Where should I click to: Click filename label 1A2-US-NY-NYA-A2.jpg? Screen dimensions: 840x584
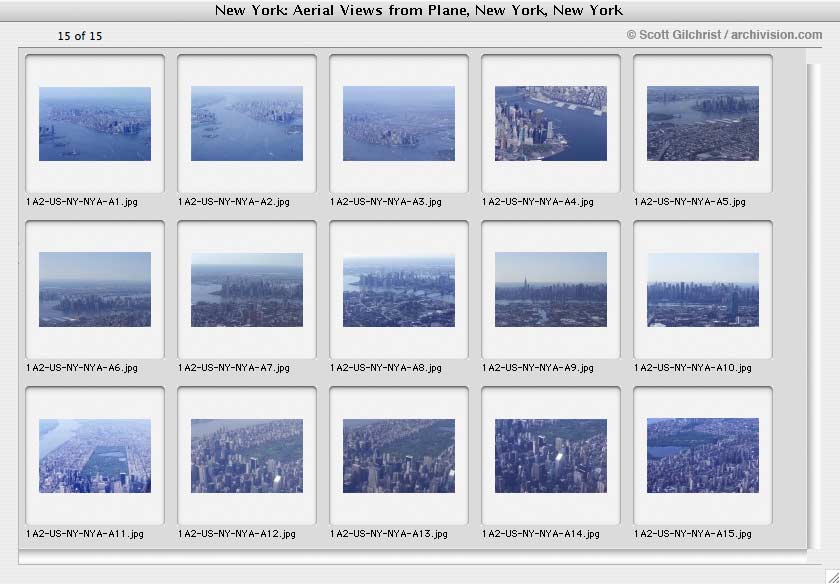click(x=234, y=202)
